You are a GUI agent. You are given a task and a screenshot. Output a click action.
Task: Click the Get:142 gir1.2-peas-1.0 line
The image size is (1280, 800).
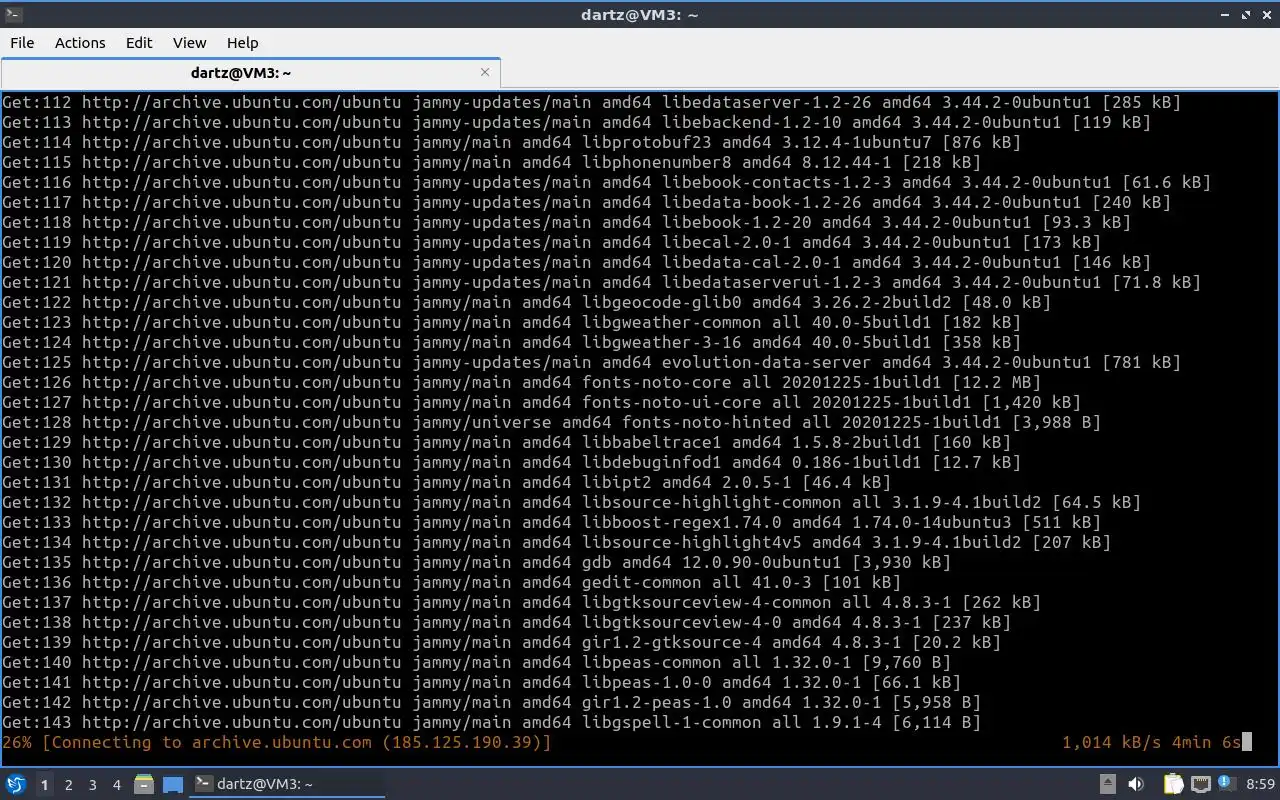tap(491, 702)
